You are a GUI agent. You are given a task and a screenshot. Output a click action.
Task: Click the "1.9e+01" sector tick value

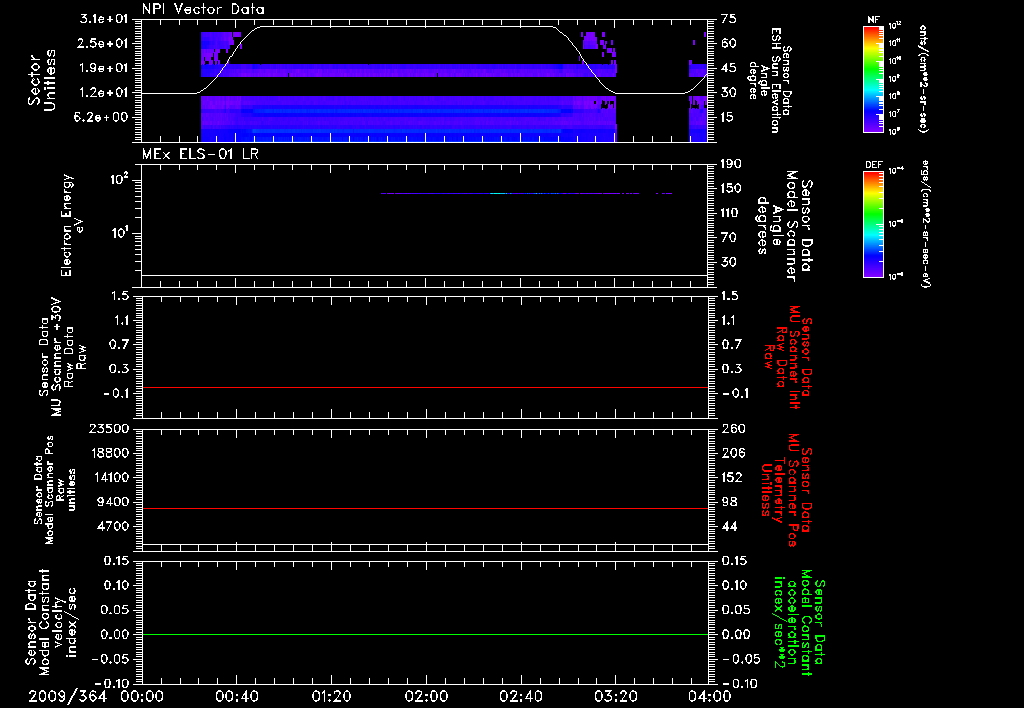[x=104, y=68]
